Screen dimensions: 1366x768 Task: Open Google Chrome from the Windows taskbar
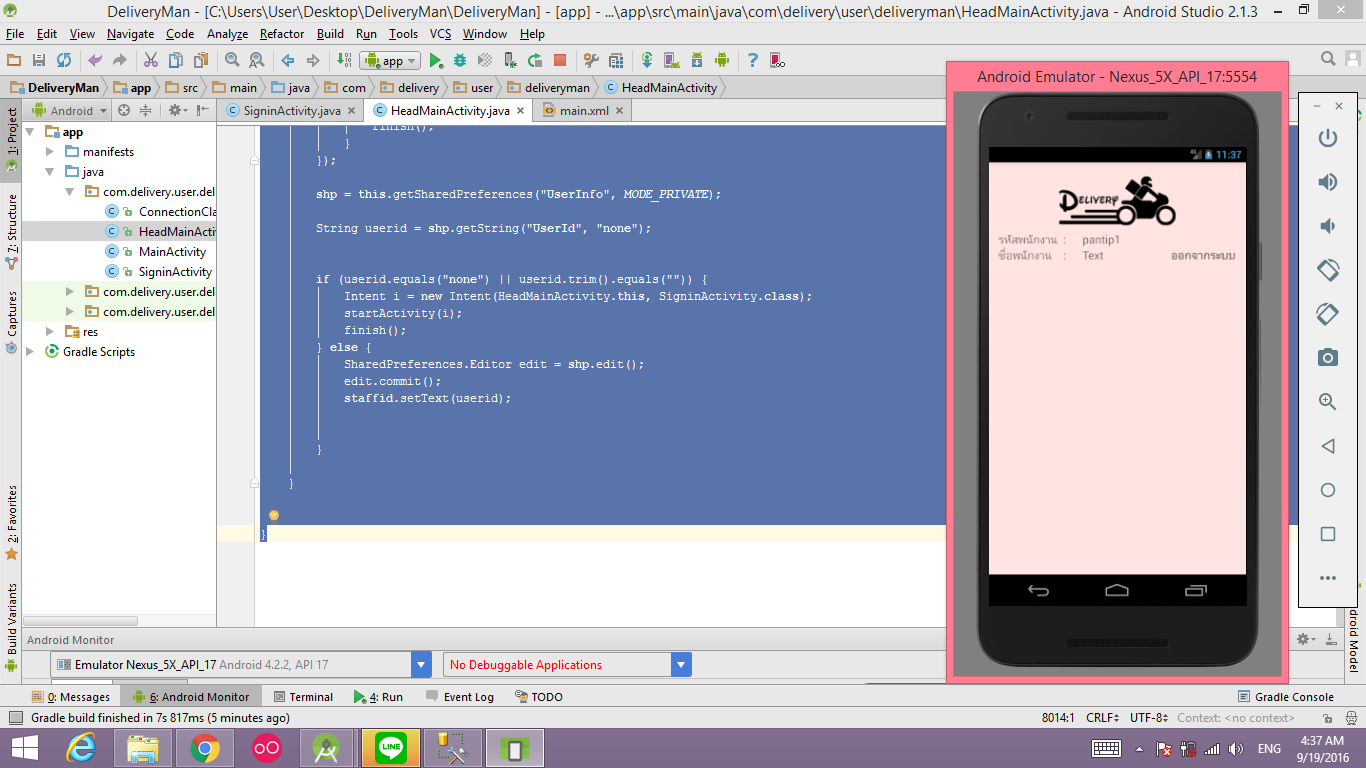coord(205,748)
